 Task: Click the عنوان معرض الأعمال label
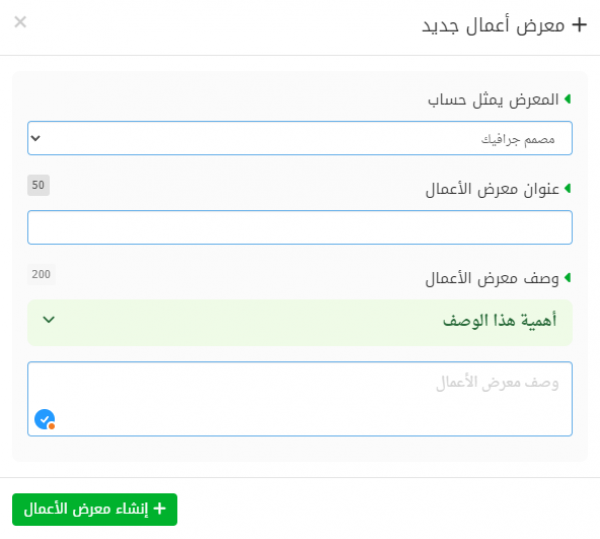tap(492, 189)
